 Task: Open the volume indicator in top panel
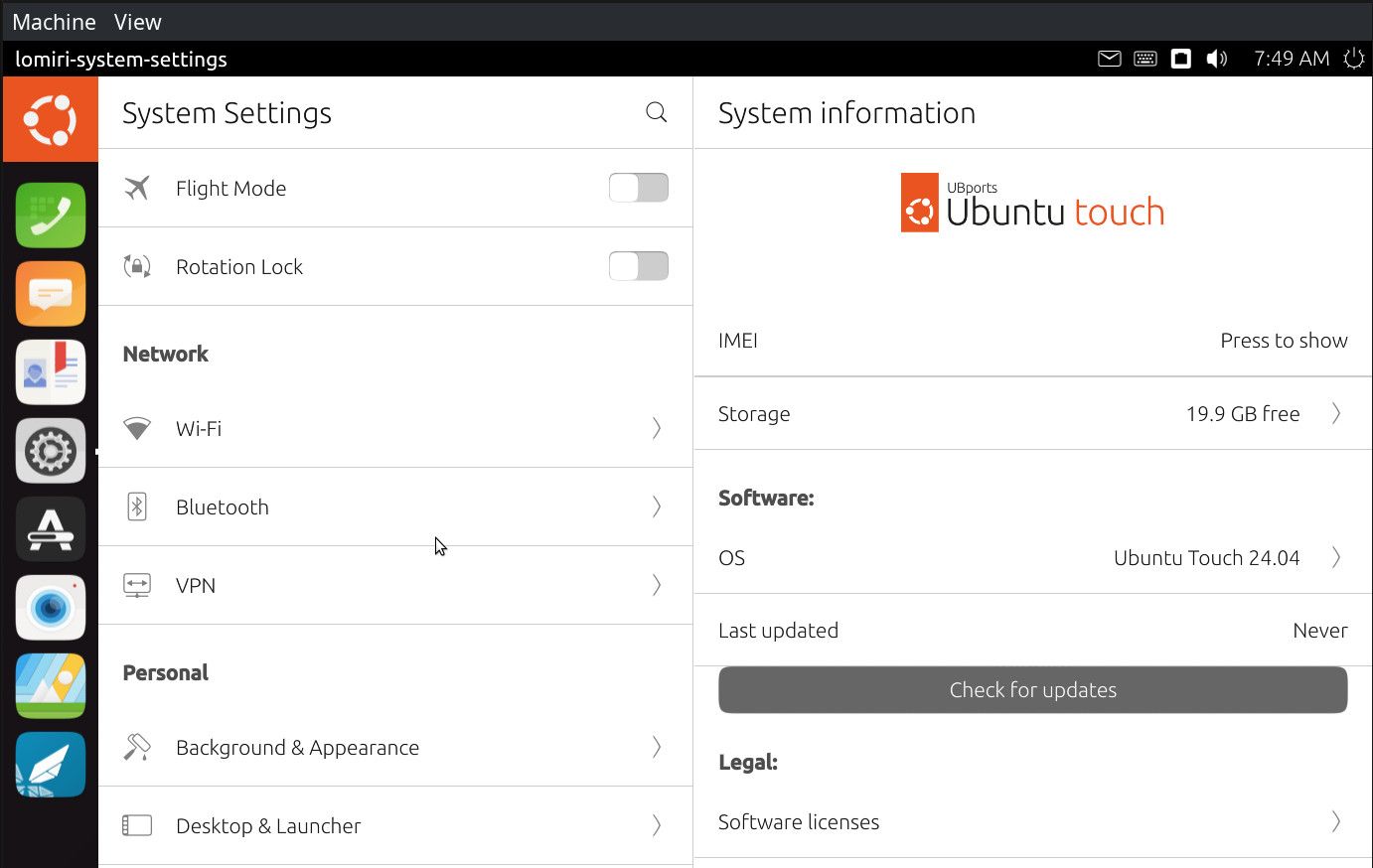[x=1216, y=60]
